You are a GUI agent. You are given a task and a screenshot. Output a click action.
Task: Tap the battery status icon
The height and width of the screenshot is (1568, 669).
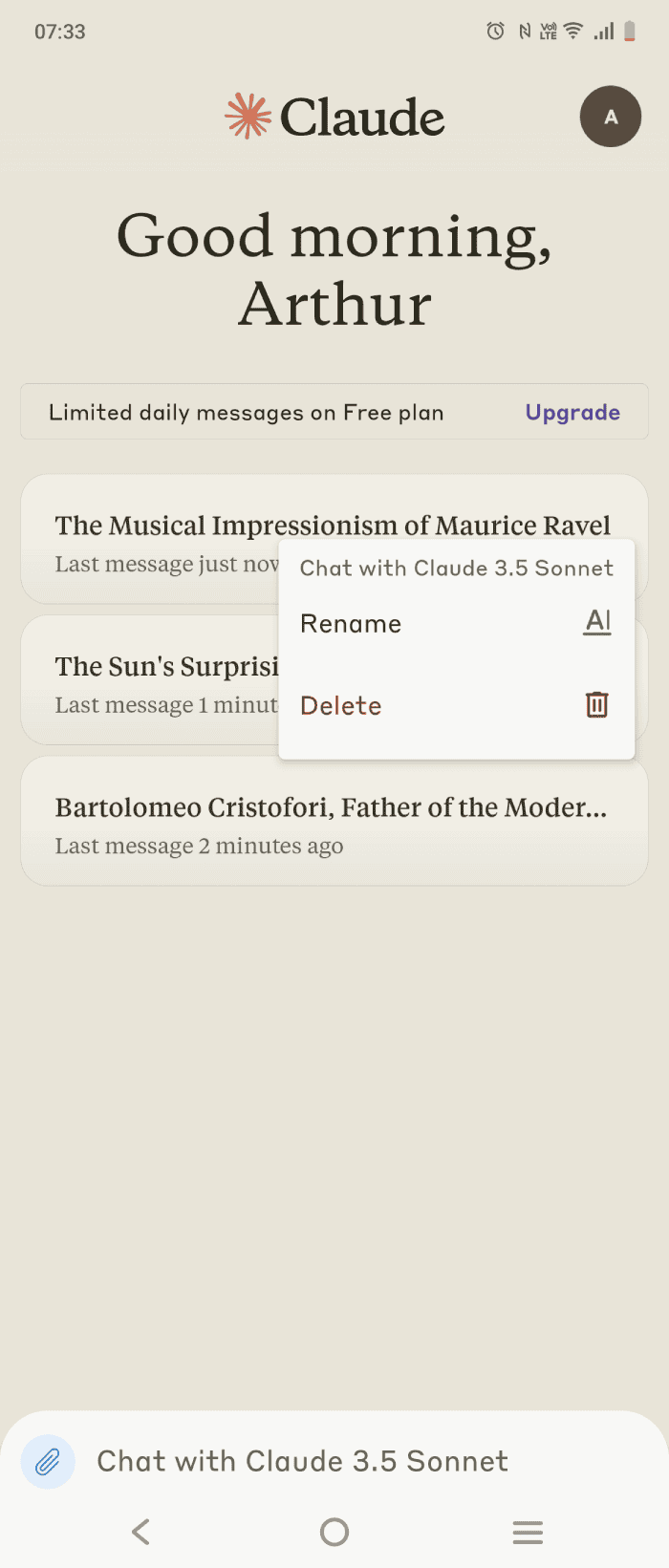click(630, 32)
